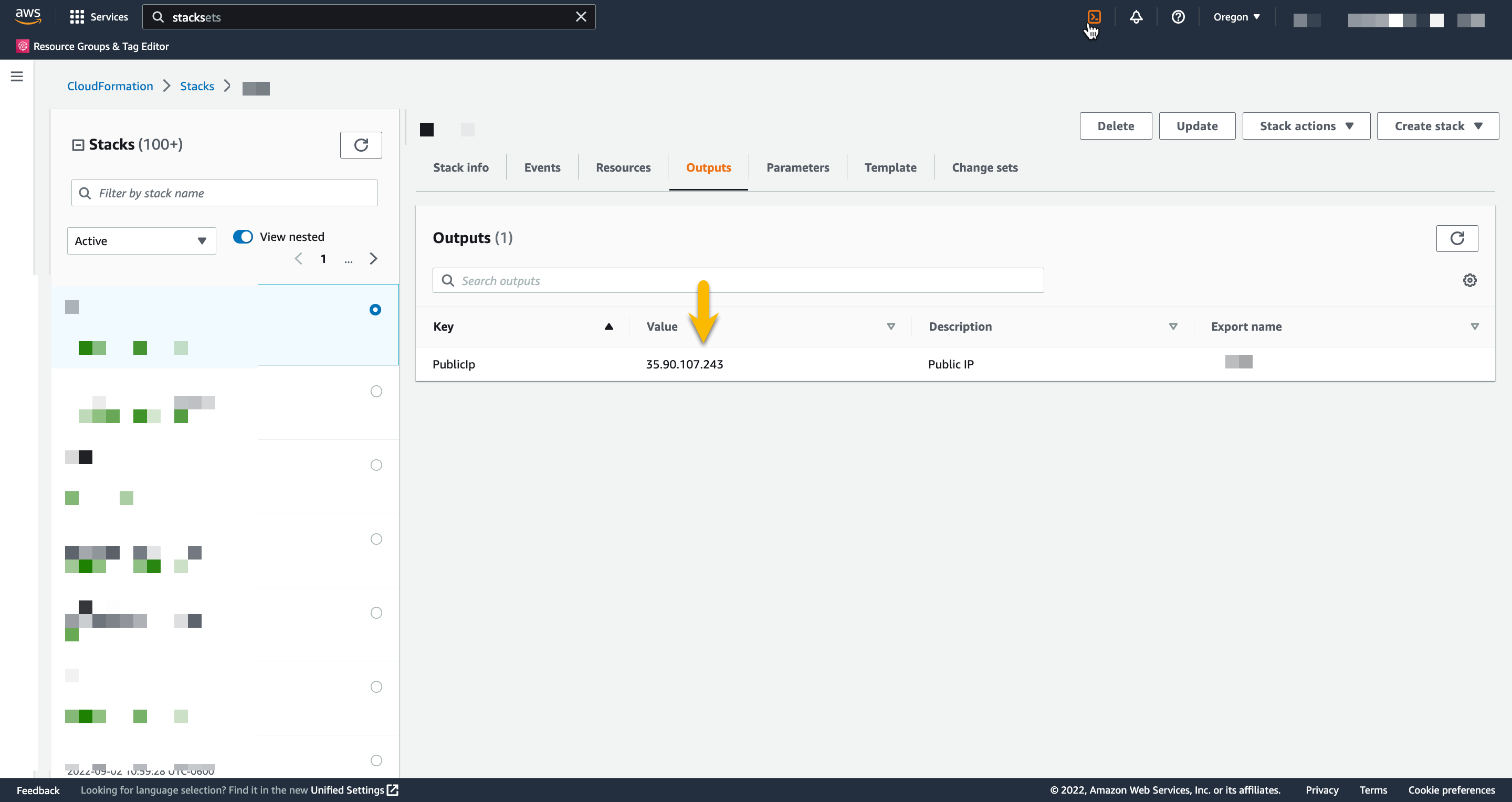Screen dimensions: 1512x802
Task: Open the AWS CloudShell icon
Action: pyautogui.click(x=1094, y=17)
